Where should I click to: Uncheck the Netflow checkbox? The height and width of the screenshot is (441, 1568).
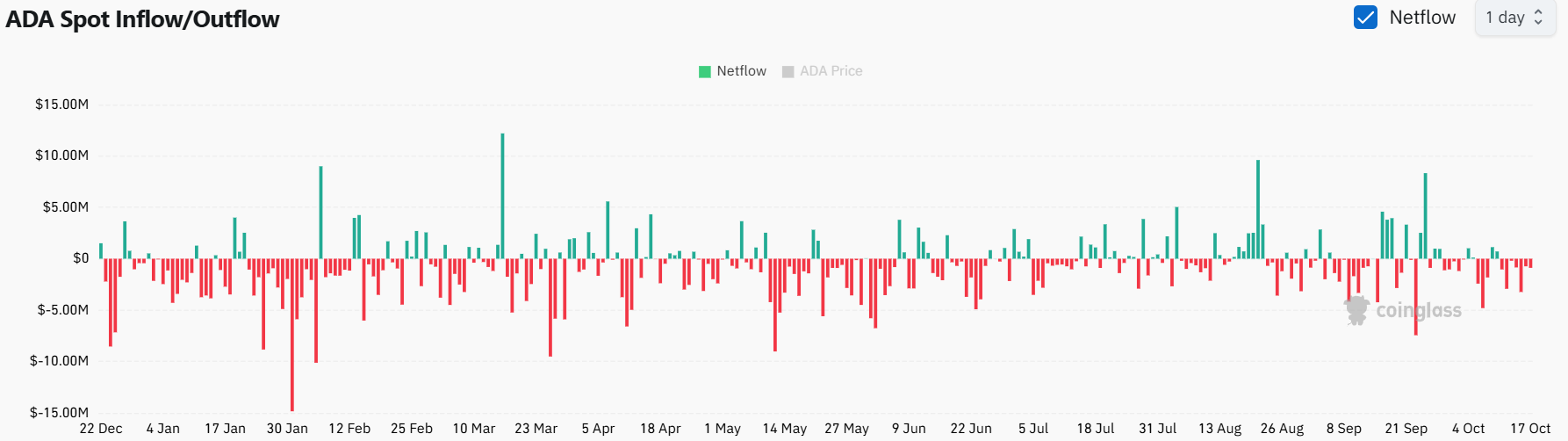(x=1365, y=18)
